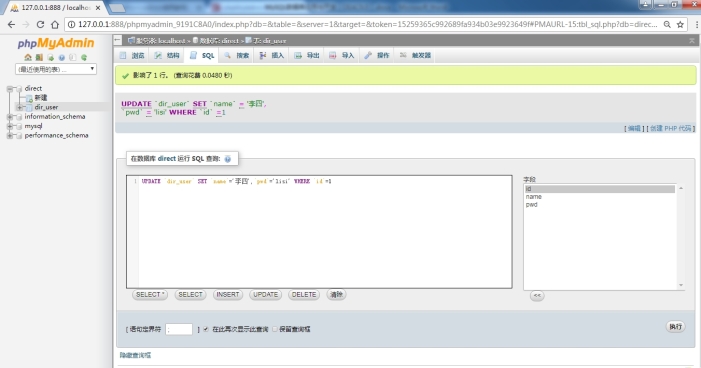Run the query with 执行 button
The width and height of the screenshot is (701, 368).
(x=676, y=327)
